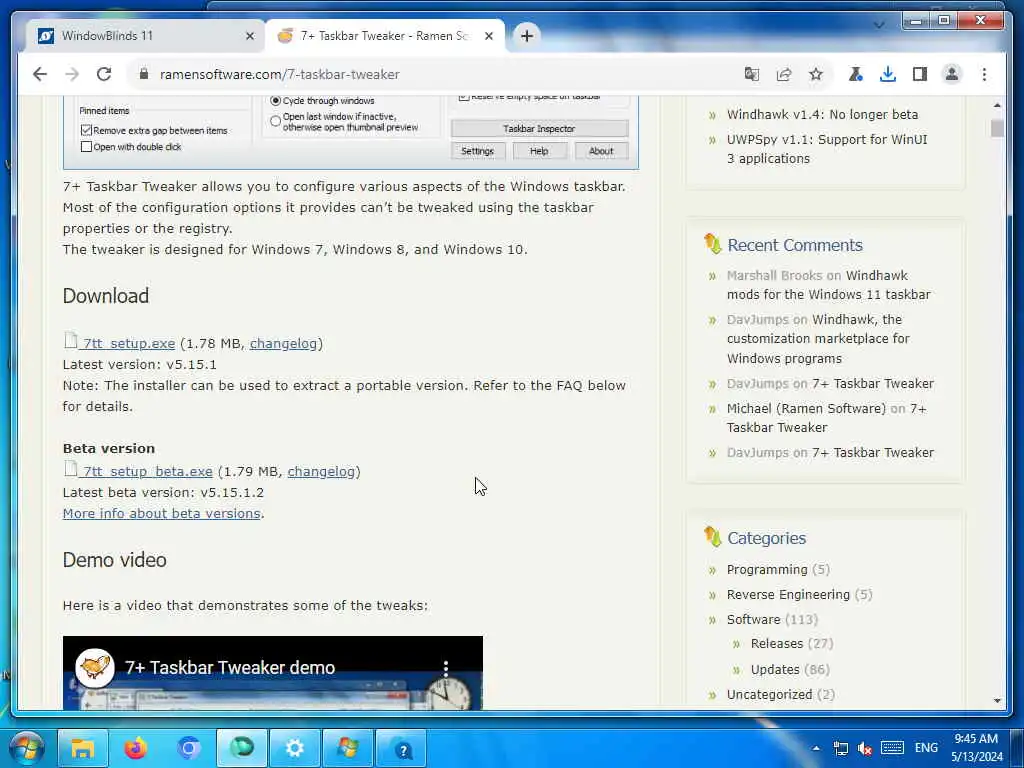Reload the current page
1024x768 pixels.
click(x=104, y=74)
